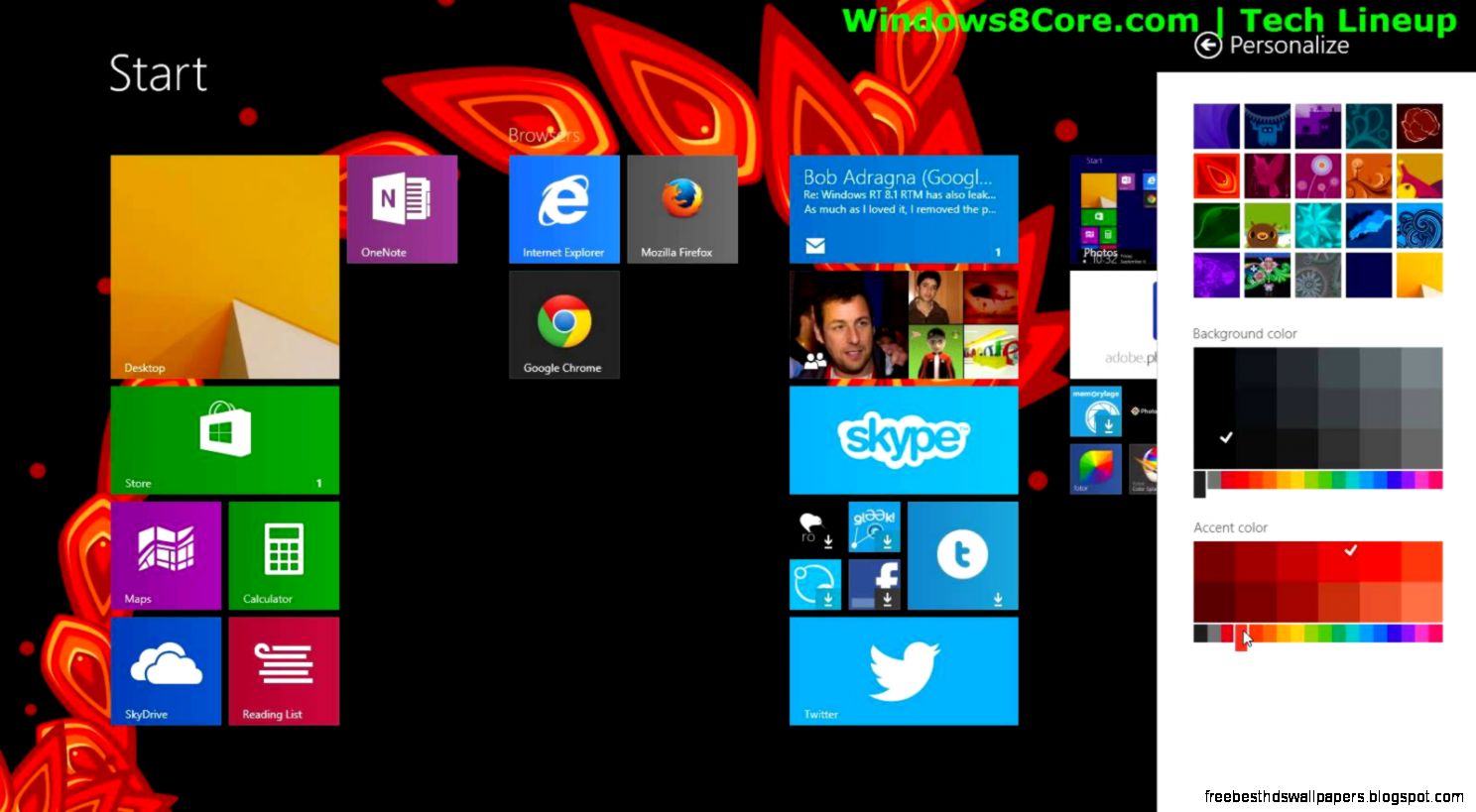Select the teal swirl vines background thumbnail
The height and width of the screenshot is (812, 1476).
coord(1369,126)
